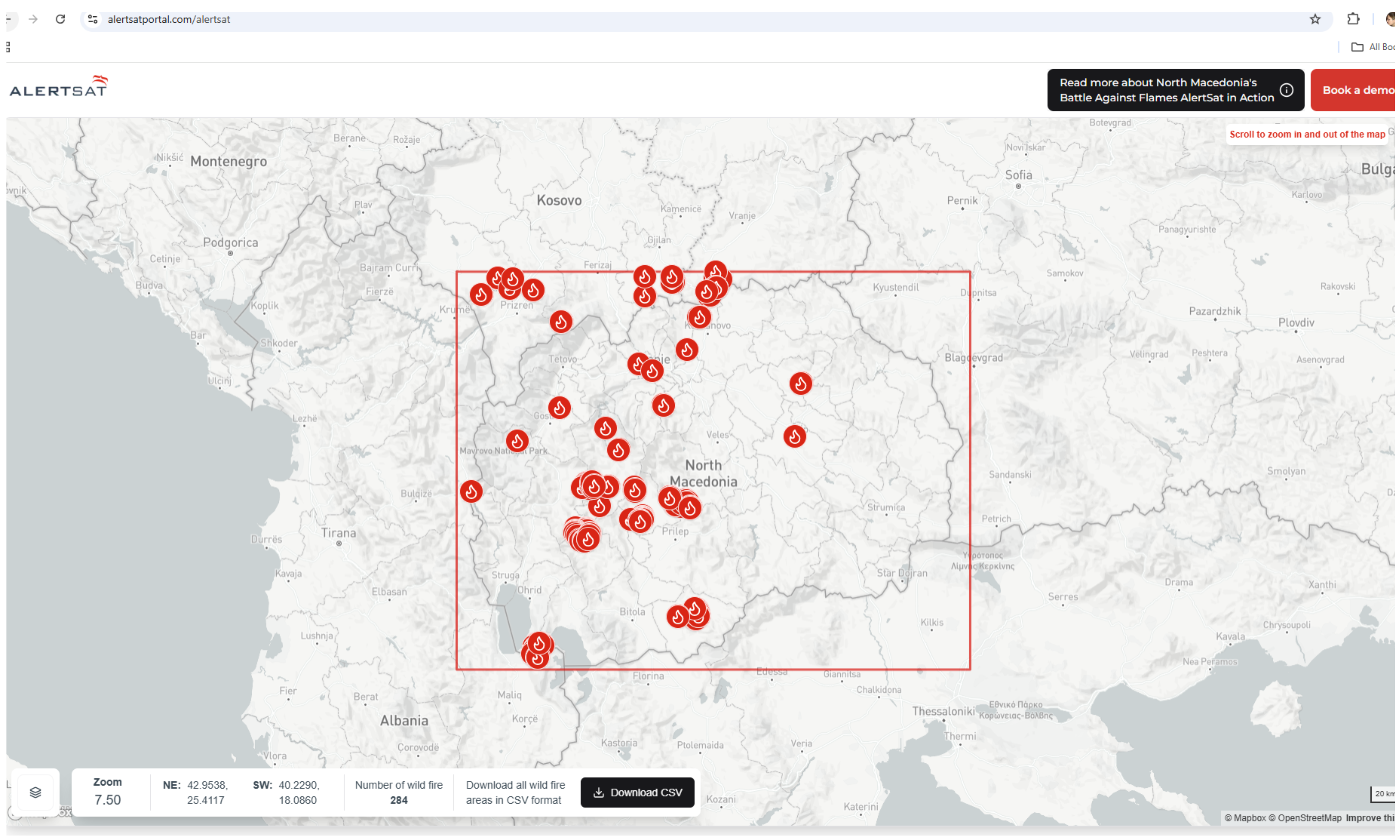
Task: Click the OpenStreetMap attribution link
Action: pos(1305,818)
